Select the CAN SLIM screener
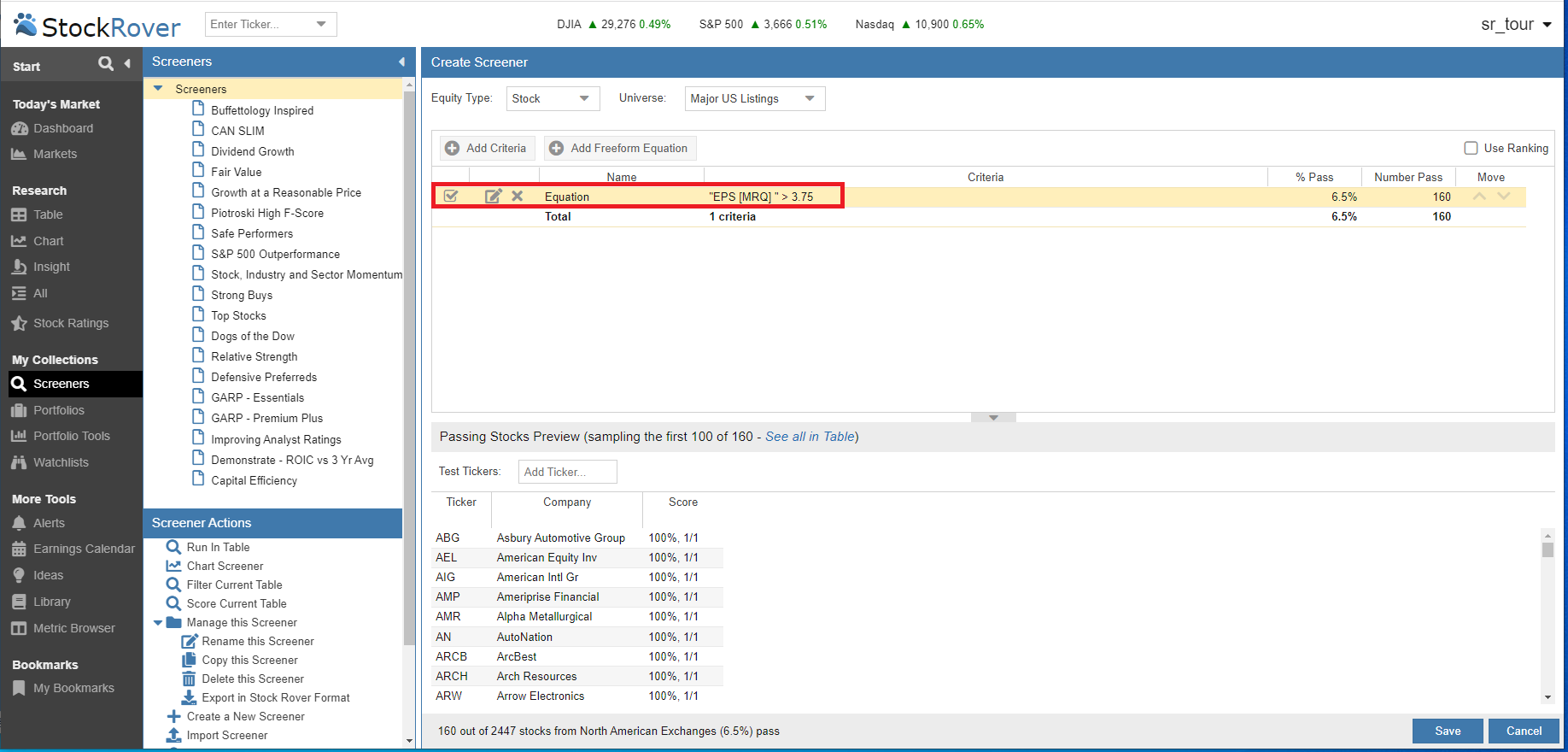 (x=237, y=131)
